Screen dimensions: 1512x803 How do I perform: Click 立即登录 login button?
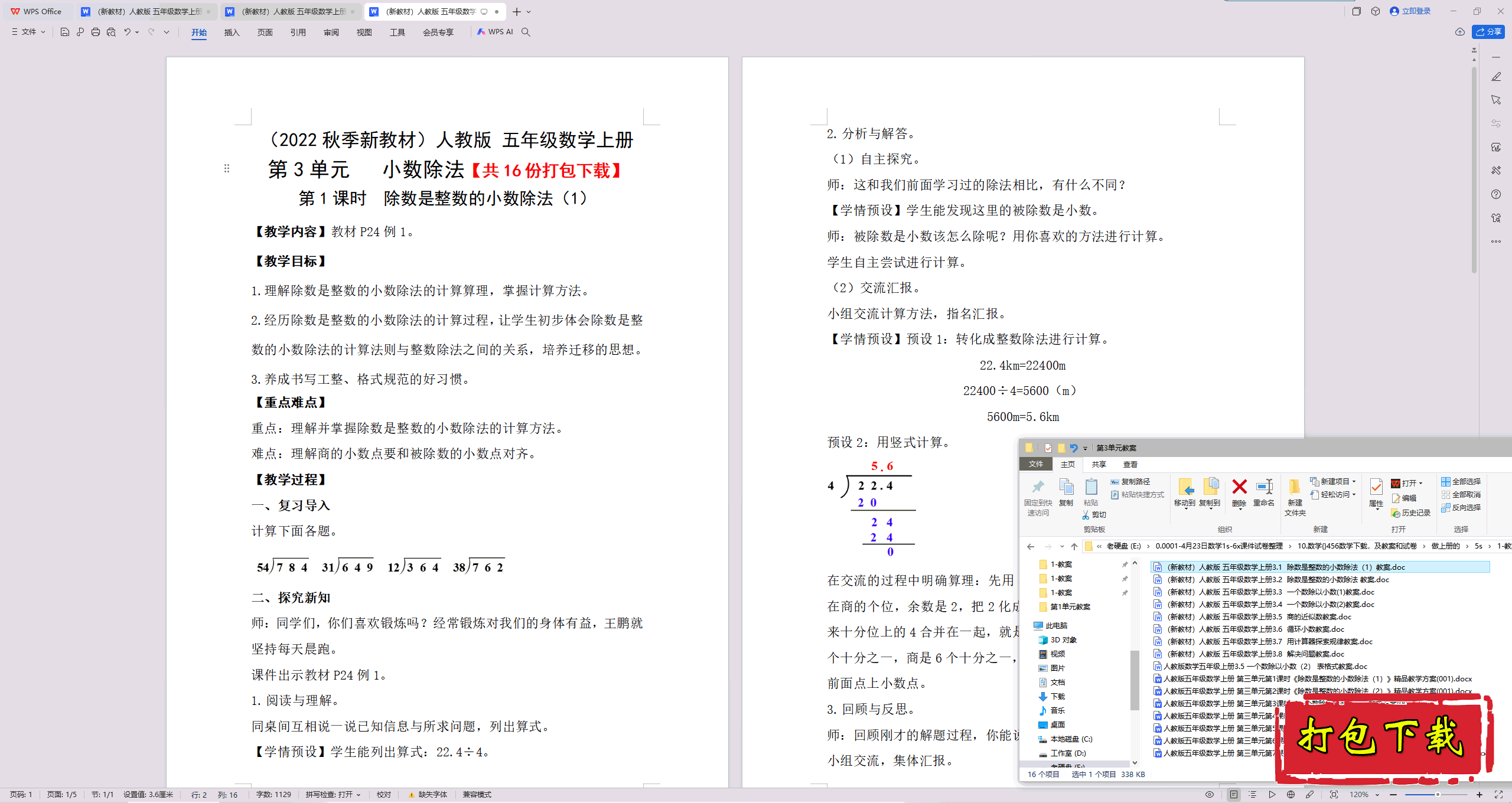pos(1410,11)
